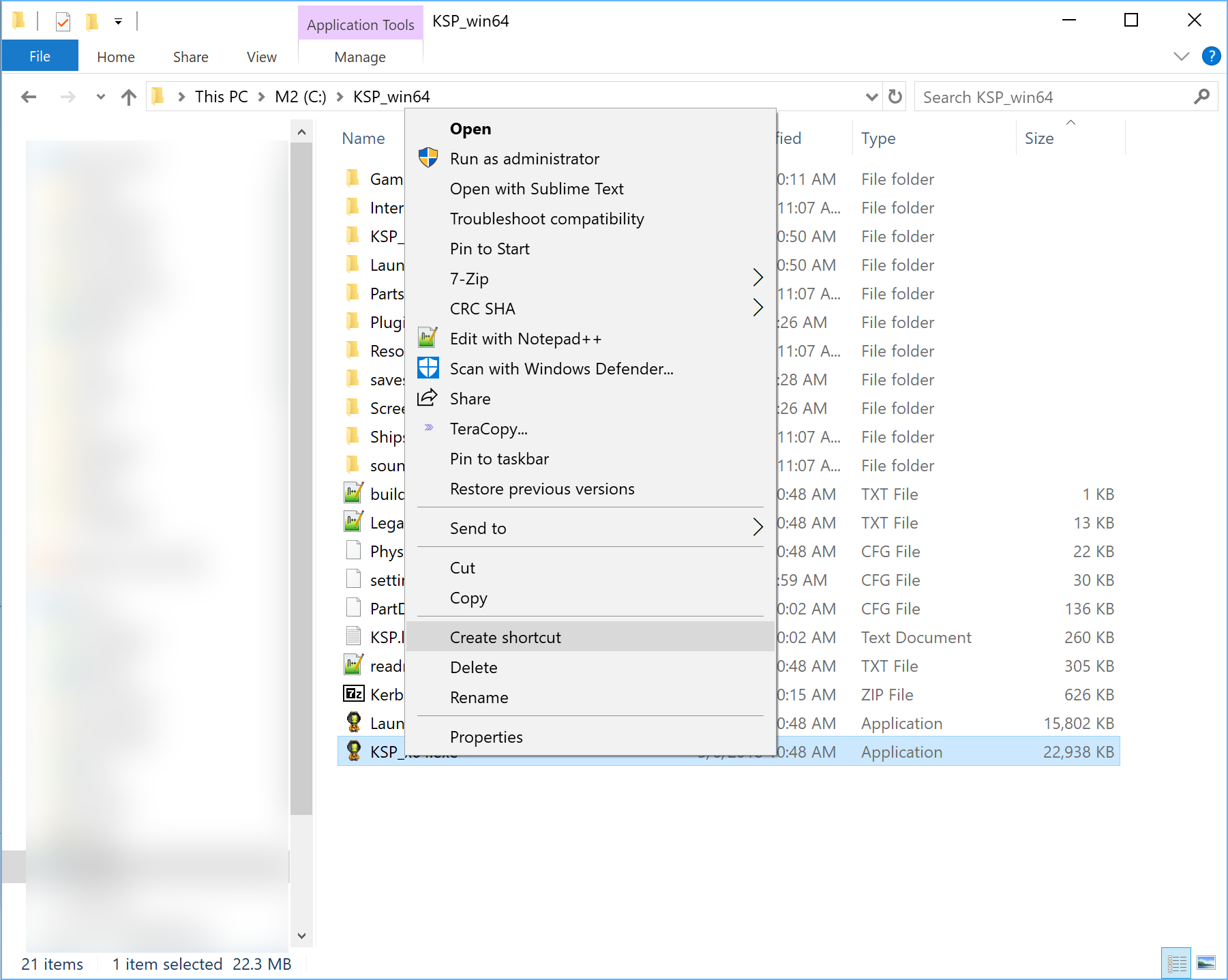Click the KSP log text document icon
1228x980 pixels.
(x=353, y=636)
